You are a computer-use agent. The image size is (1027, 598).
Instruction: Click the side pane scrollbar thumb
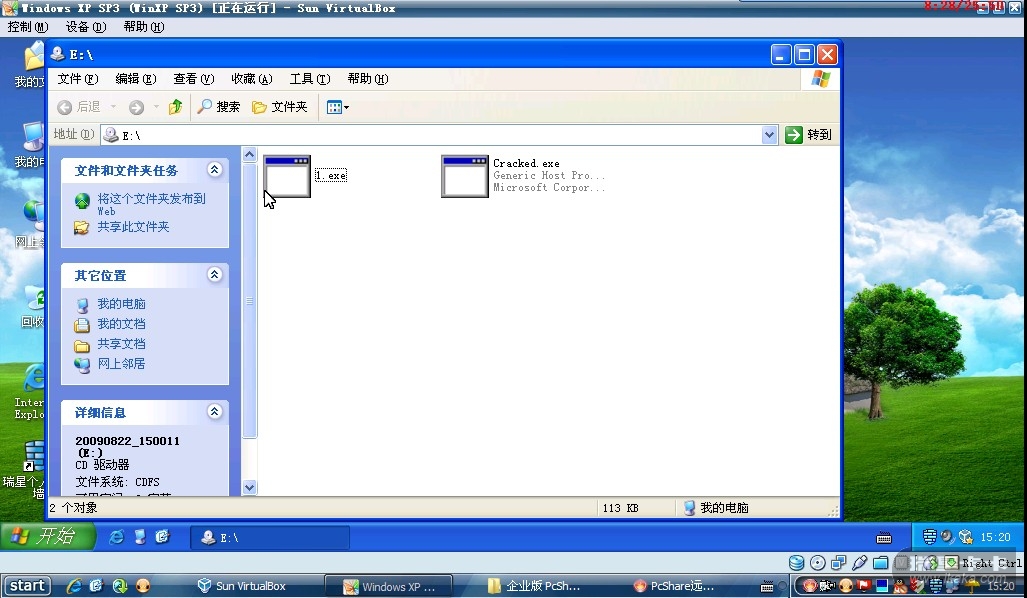click(x=250, y=301)
